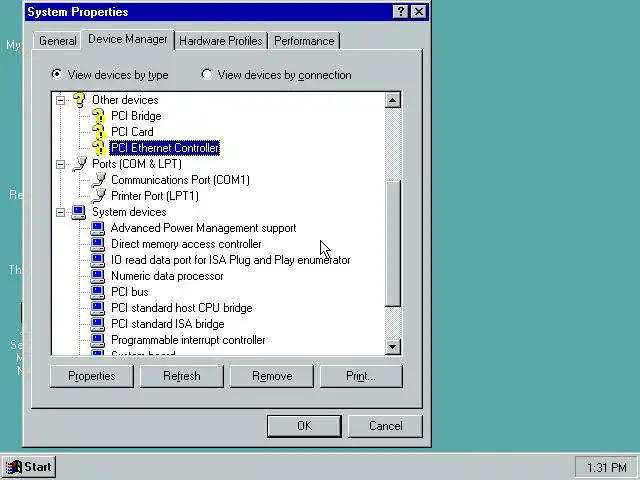Select the System devices category label
This screenshot has width=640, height=480.
point(129,212)
